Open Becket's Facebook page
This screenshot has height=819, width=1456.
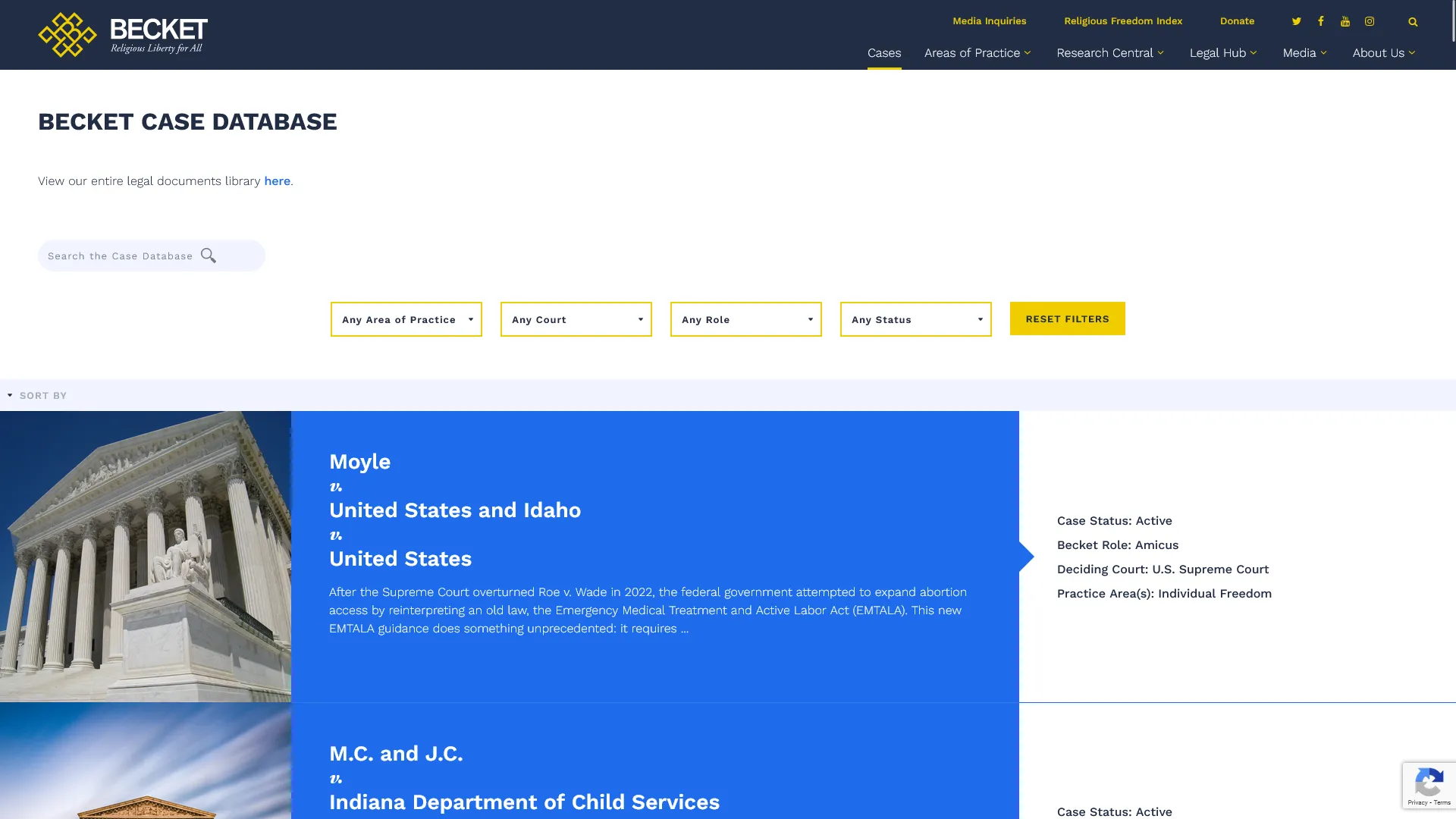[1321, 21]
